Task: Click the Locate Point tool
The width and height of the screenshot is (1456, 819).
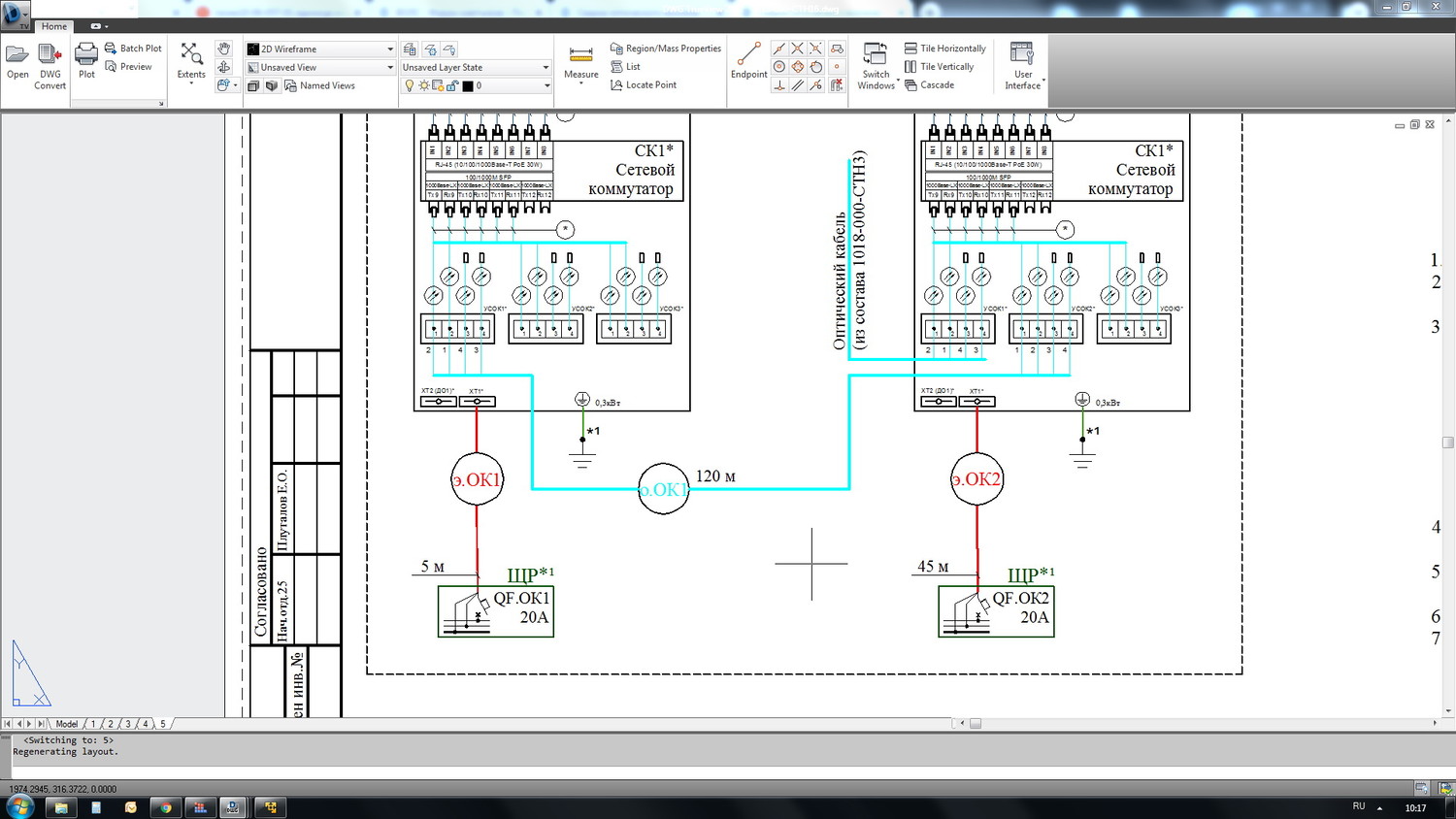Action: pos(644,85)
